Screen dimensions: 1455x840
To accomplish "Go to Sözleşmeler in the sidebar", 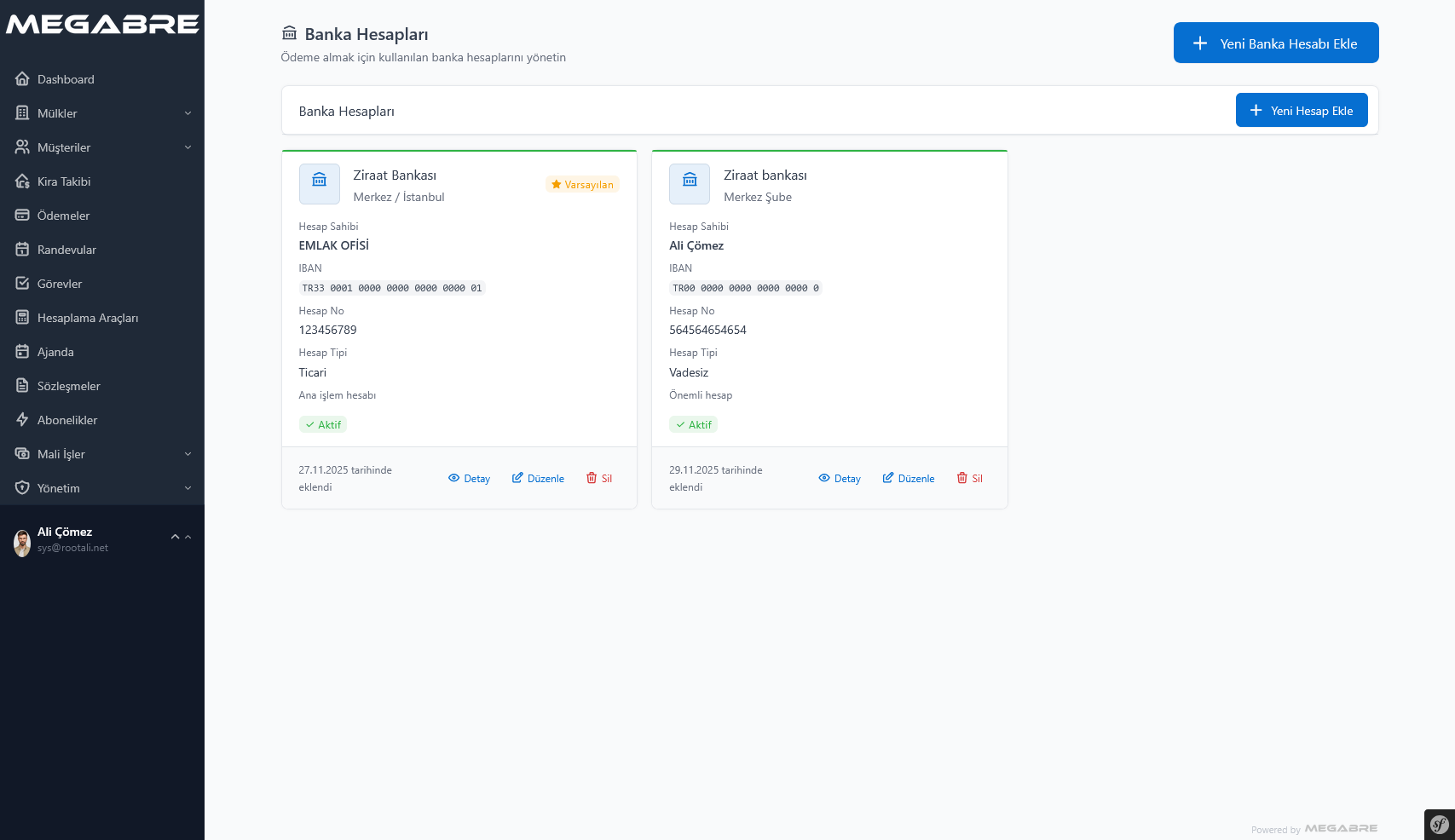I will pyautogui.click(x=68, y=386).
